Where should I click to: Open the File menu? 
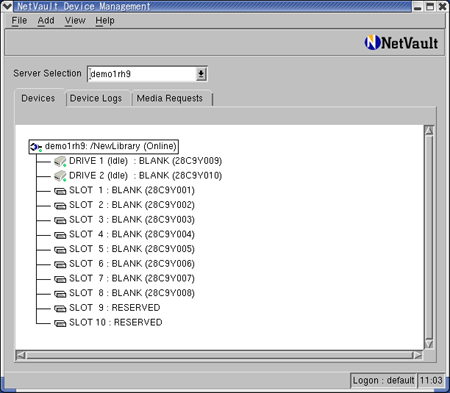click(19, 21)
